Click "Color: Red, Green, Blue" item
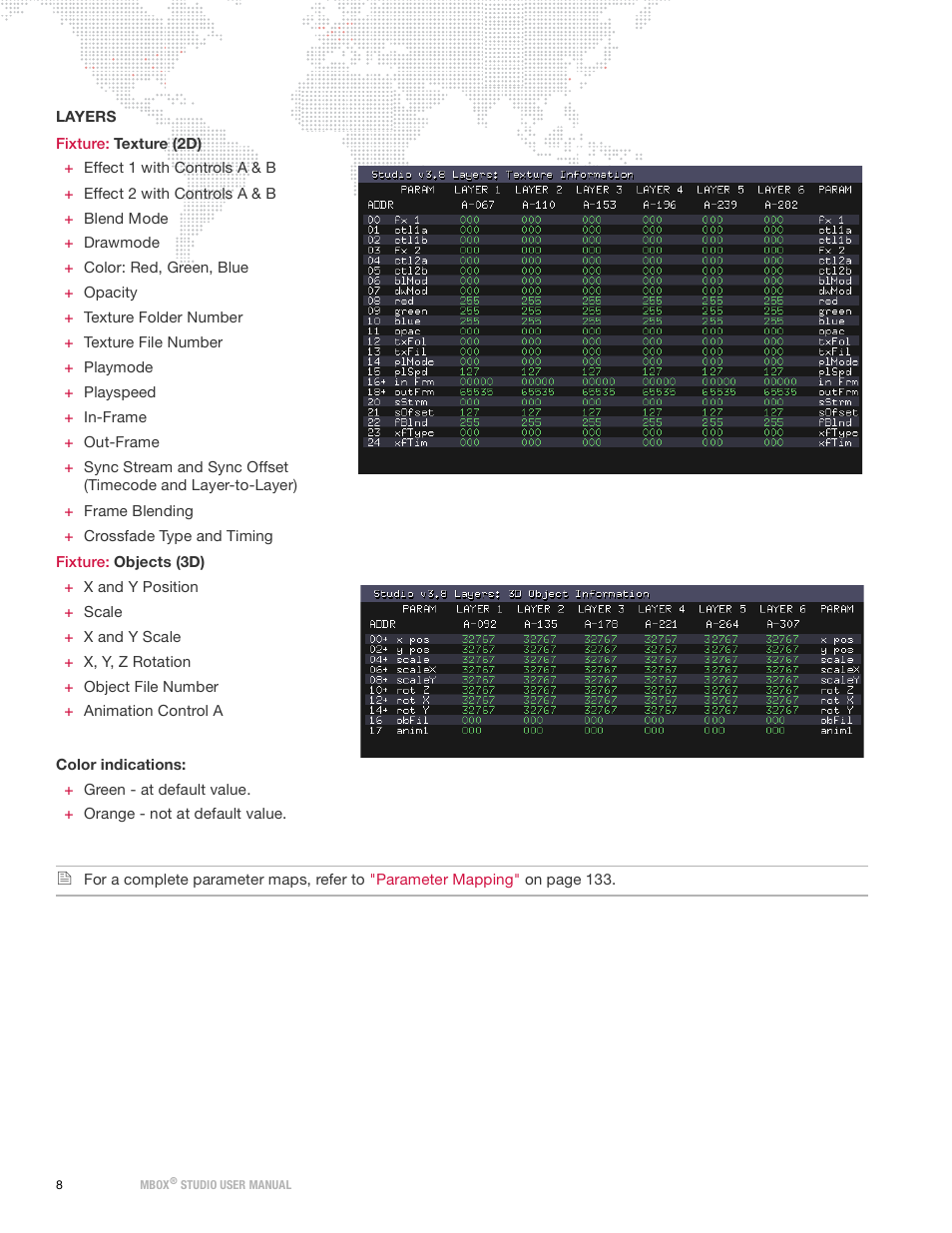The height and width of the screenshot is (1233, 952). coord(166,268)
